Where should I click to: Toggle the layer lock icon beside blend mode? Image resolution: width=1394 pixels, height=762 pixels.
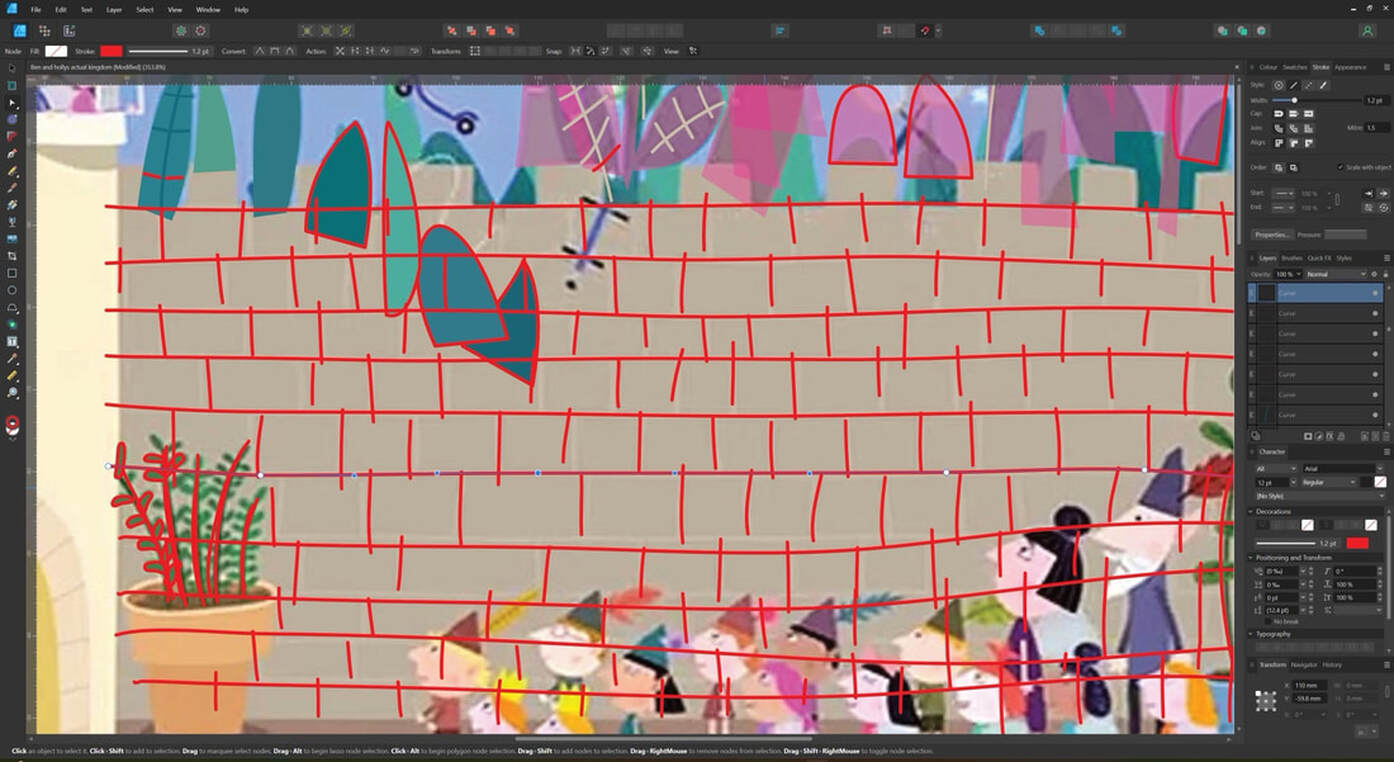click(x=1385, y=274)
